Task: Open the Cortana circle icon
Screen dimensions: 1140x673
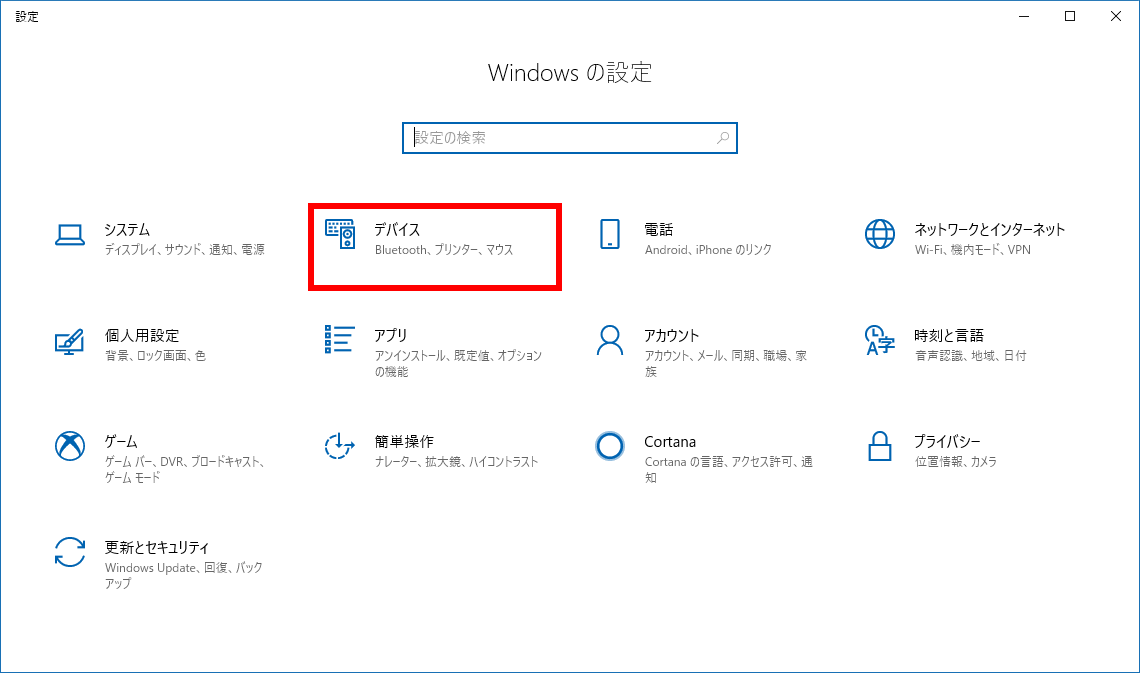Action: pos(609,446)
